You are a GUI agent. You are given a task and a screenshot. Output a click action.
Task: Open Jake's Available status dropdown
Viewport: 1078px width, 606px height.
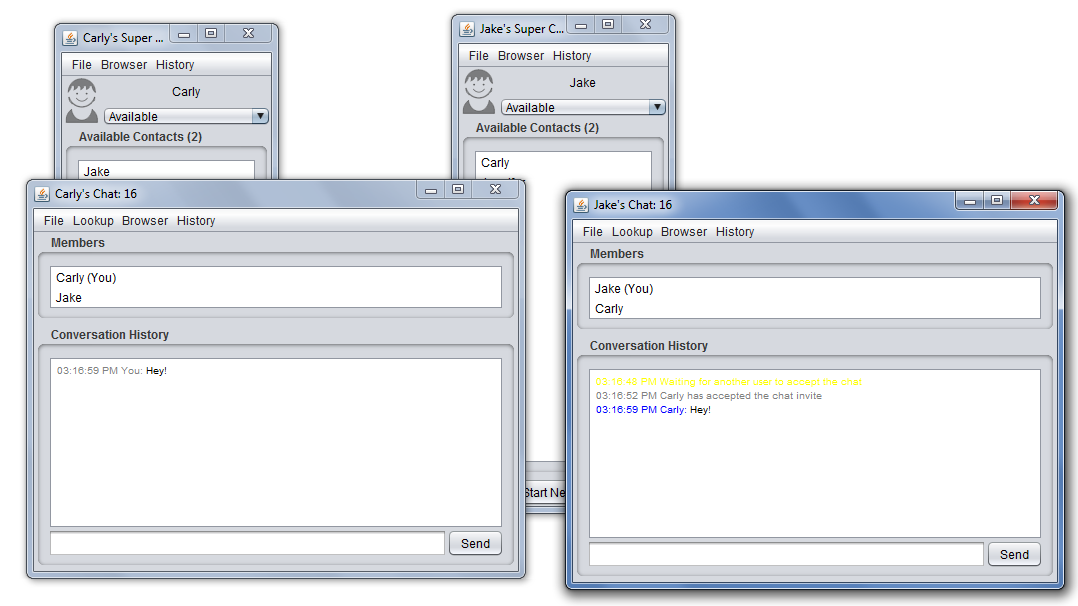coord(655,106)
